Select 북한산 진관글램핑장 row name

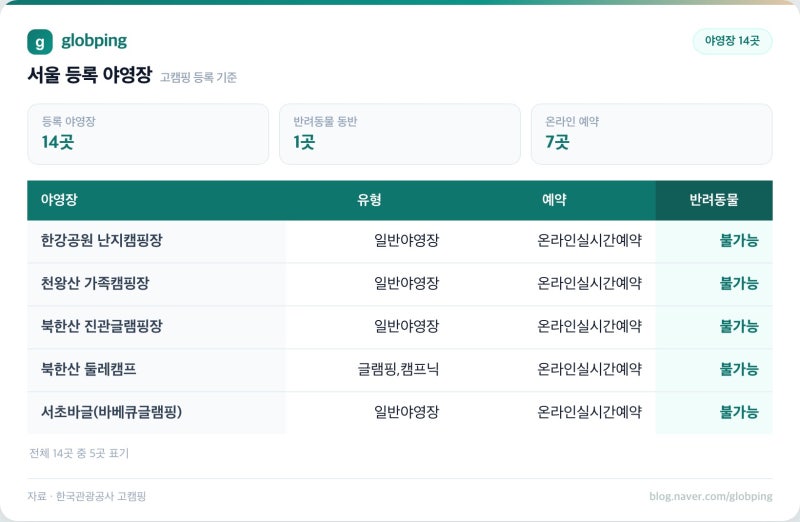(x=102, y=326)
